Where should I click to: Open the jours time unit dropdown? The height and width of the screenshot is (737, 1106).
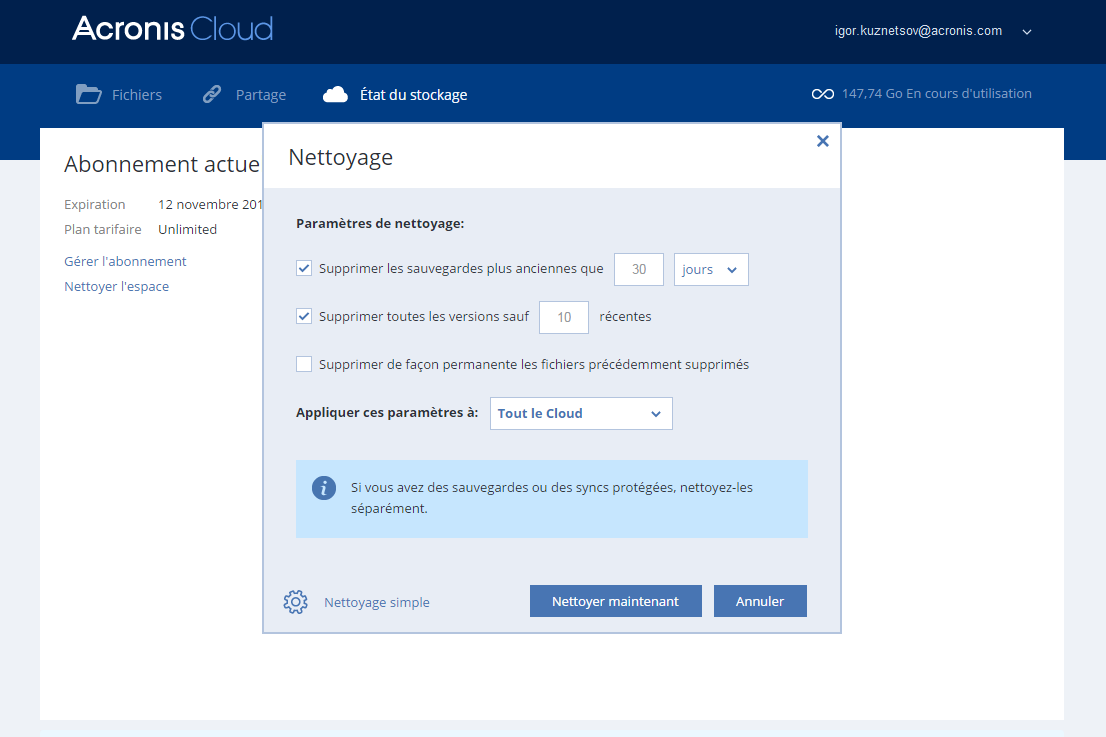711,270
